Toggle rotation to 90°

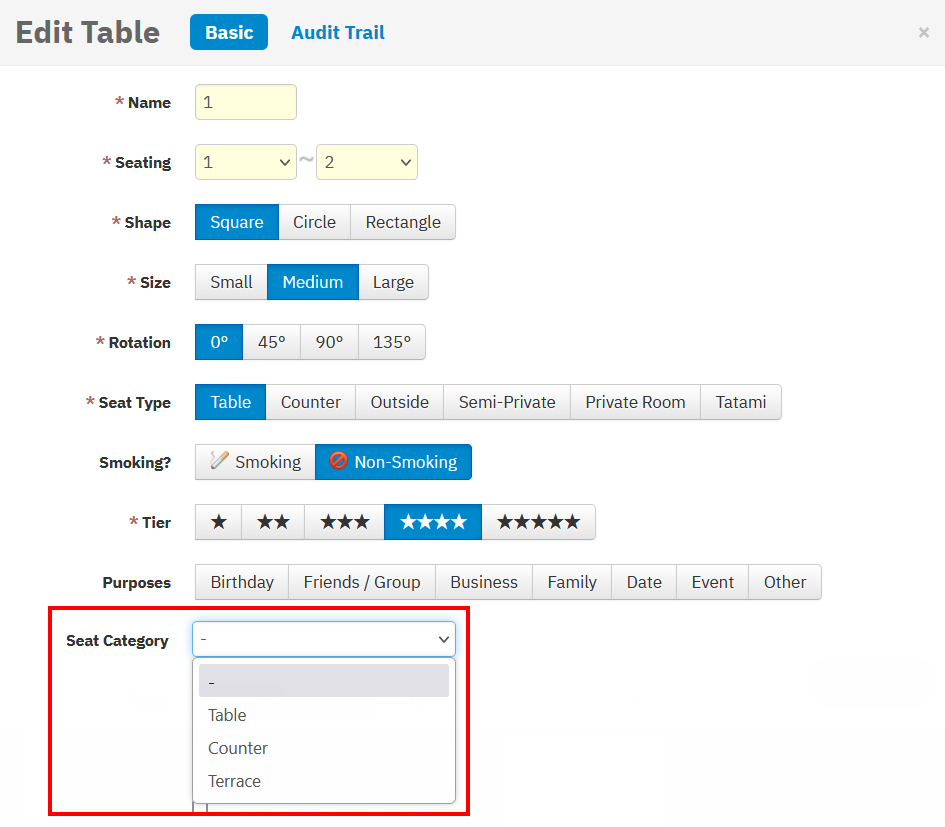click(329, 342)
